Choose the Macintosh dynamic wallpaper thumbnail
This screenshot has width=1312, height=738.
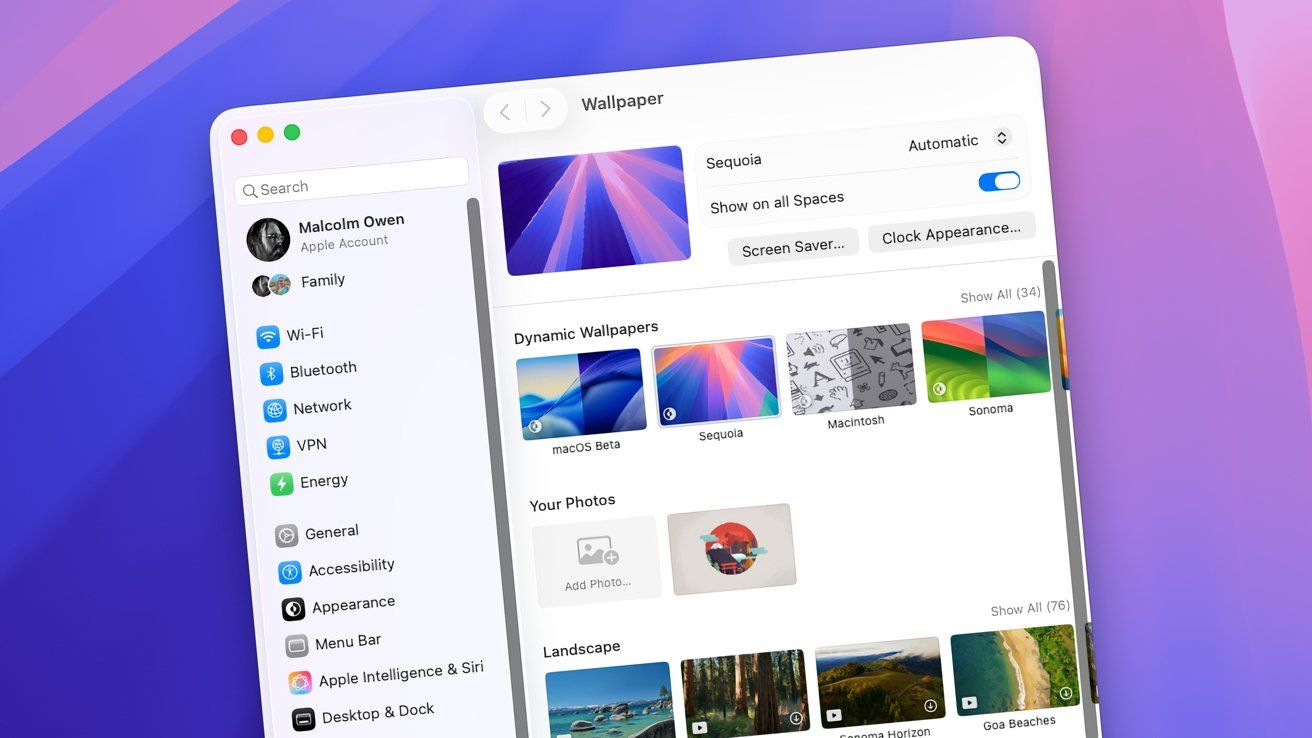(851, 369)
